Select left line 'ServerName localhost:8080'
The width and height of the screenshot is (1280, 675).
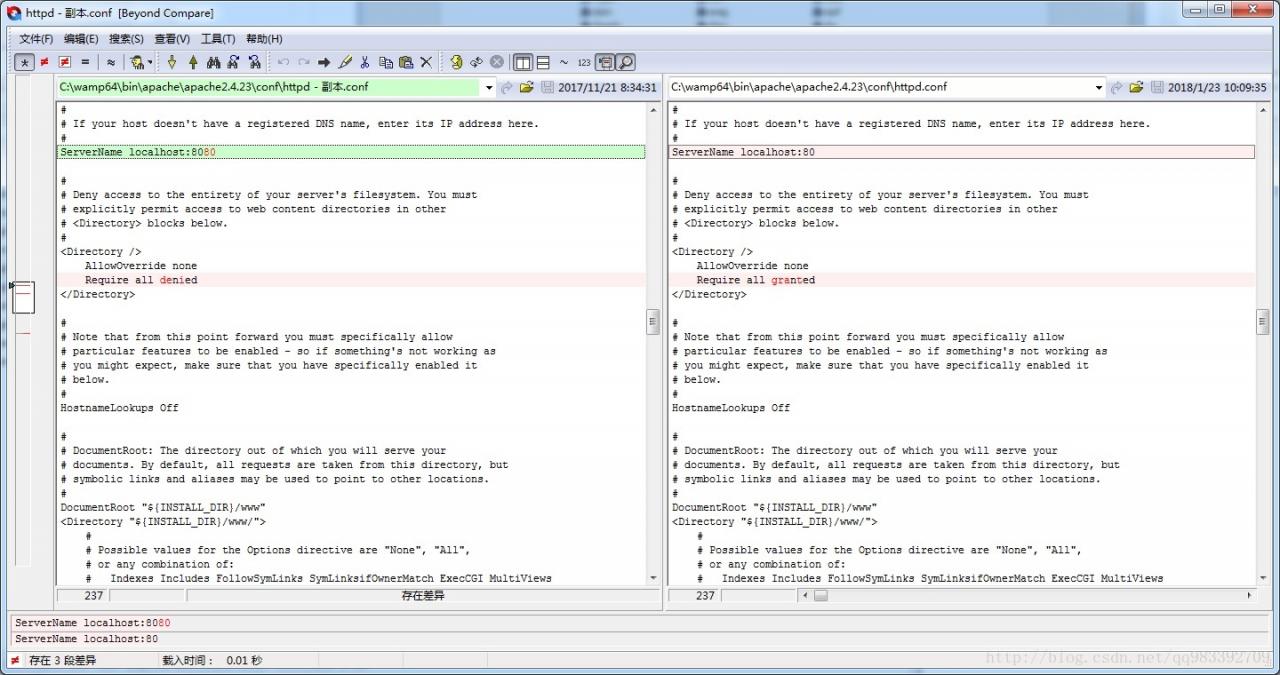350,152
